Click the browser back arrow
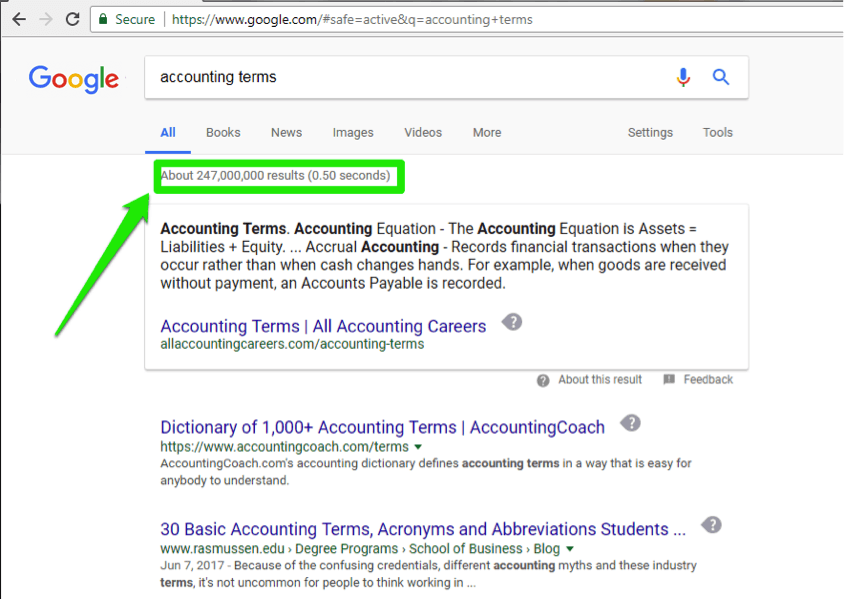The width and height of the screenshot is (844, 600). click(x=18, y=19)
